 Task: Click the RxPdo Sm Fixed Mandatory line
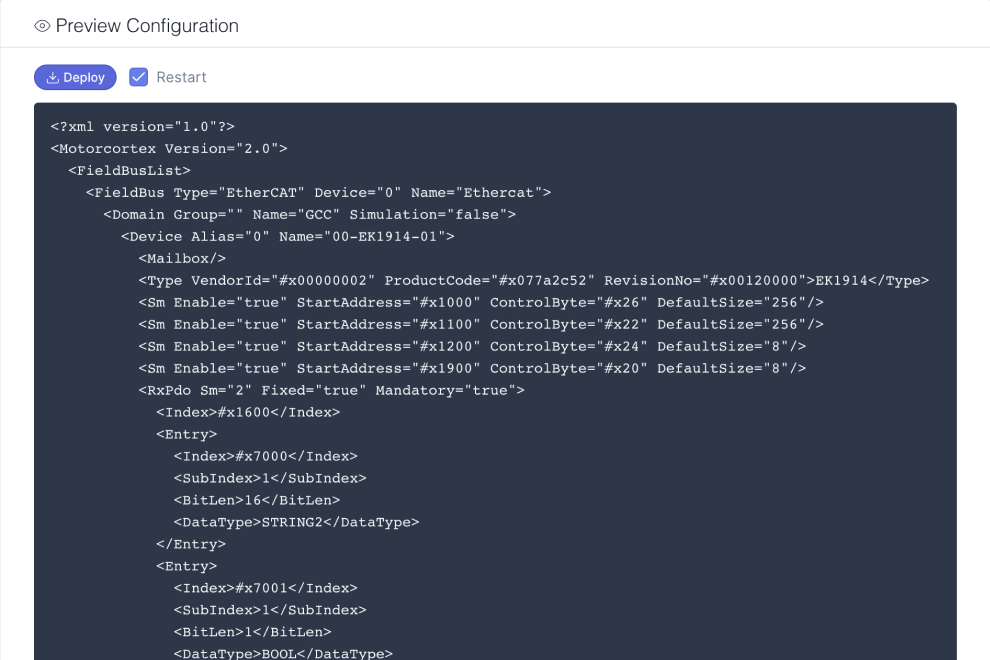tap(331, 390)
